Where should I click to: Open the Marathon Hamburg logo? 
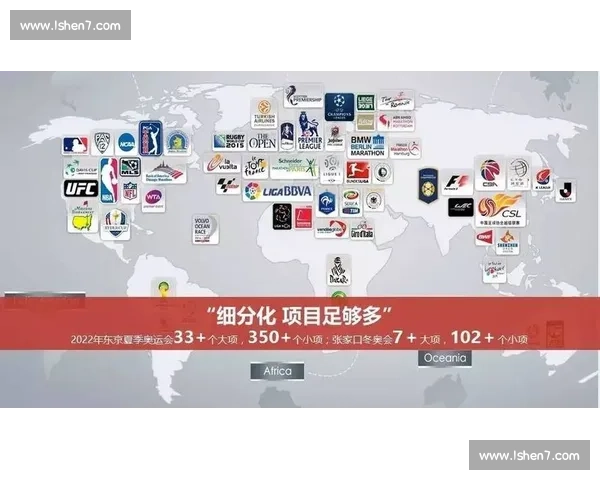click(405, 149)
